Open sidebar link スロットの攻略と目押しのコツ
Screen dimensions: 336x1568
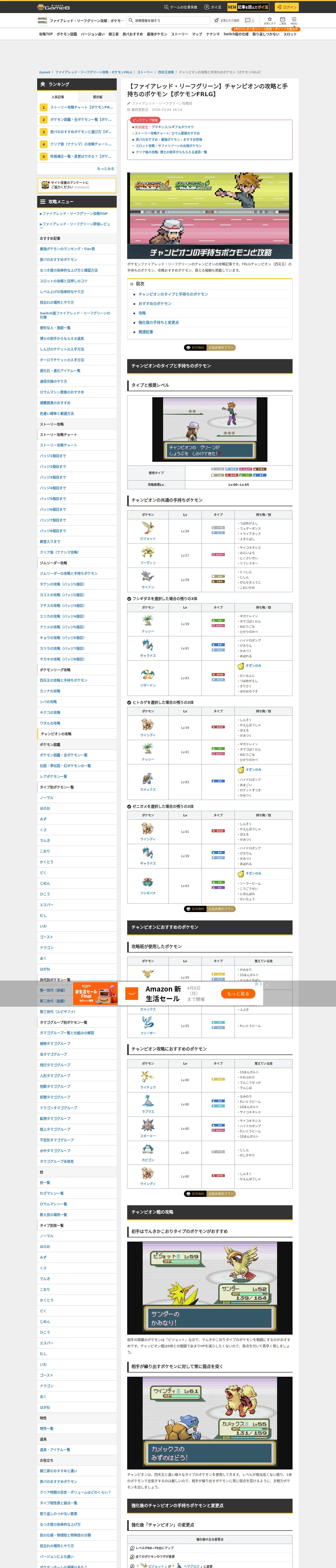63,281
